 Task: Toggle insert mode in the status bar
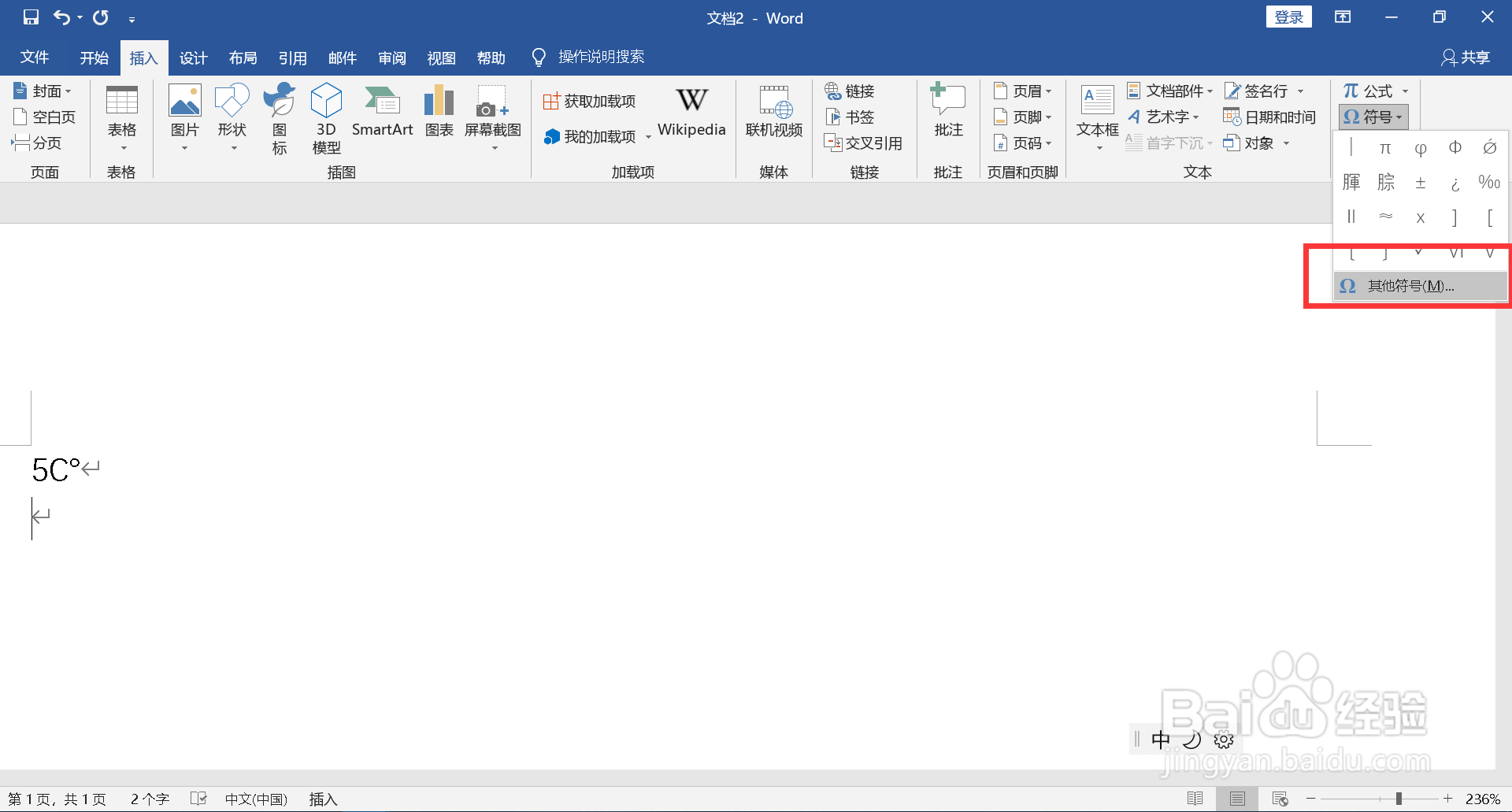tap(322, 798)
